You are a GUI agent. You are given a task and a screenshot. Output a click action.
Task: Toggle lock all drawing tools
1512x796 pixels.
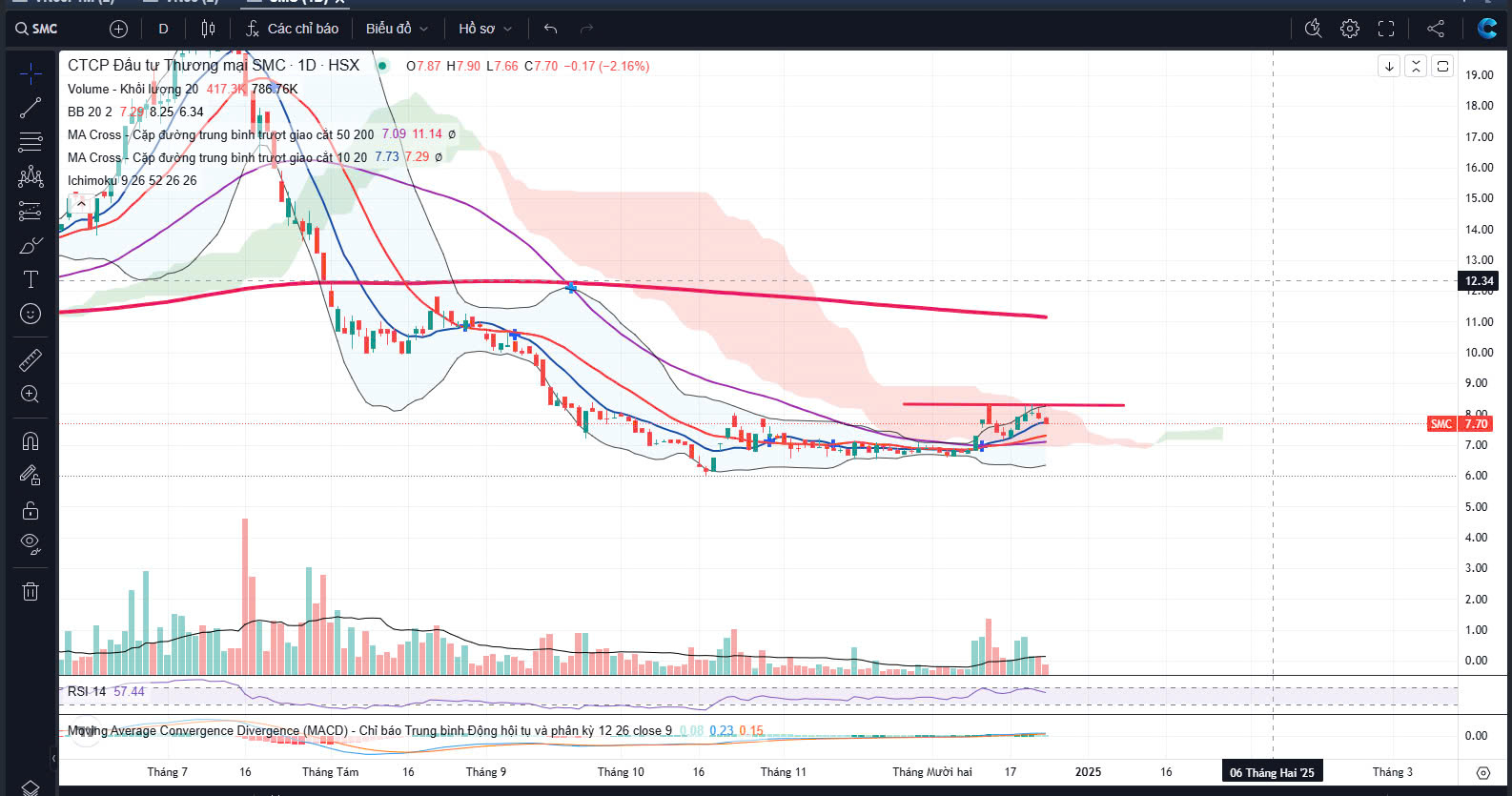pos(31,510)
